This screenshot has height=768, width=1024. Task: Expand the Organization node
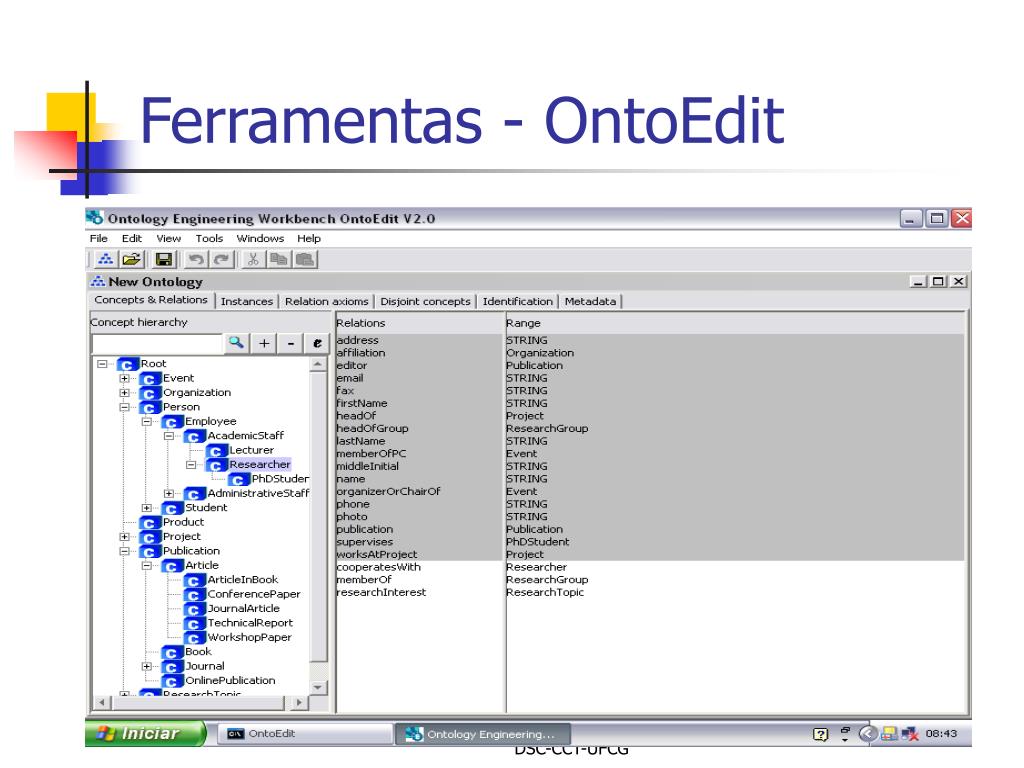[x=124, y=392]
